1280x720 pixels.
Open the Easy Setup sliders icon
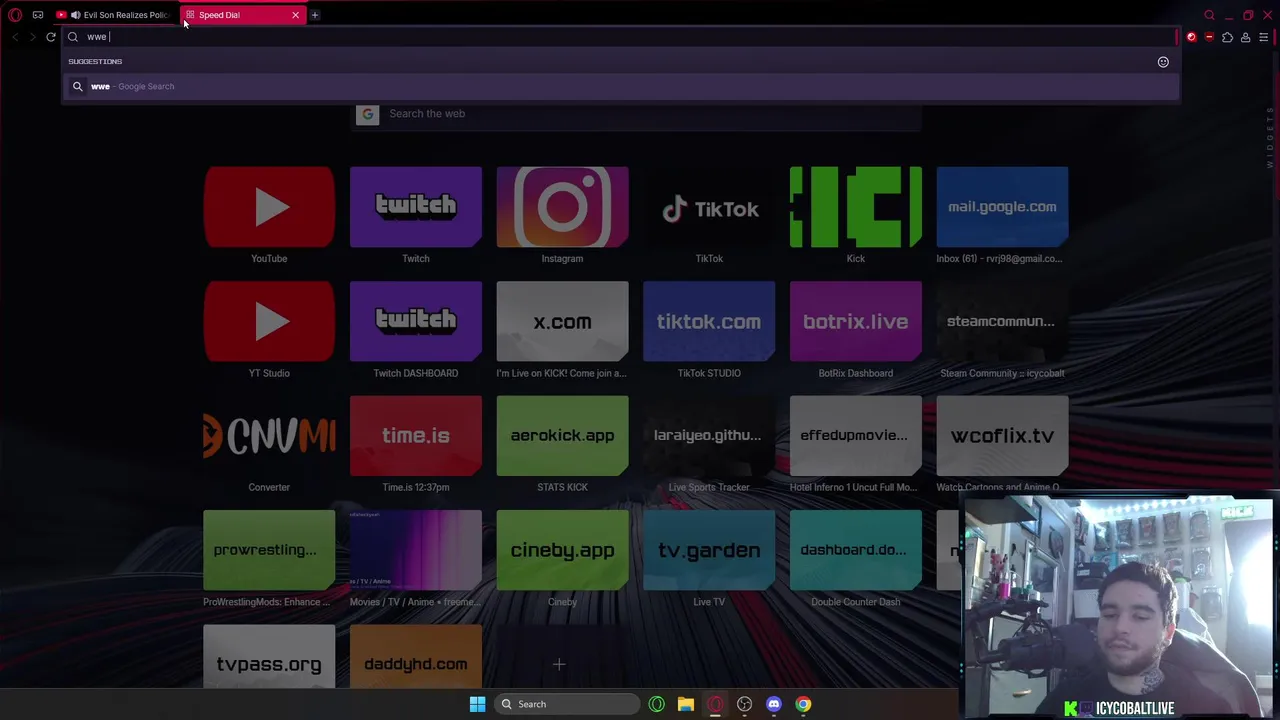(1263, 37)
